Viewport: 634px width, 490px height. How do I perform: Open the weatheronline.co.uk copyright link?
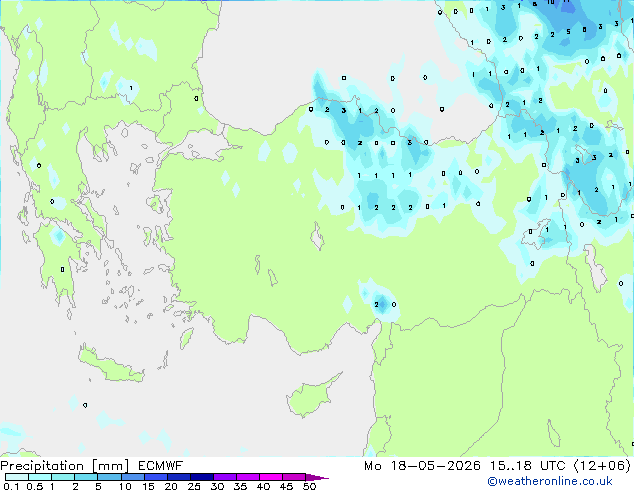[549, 481]
